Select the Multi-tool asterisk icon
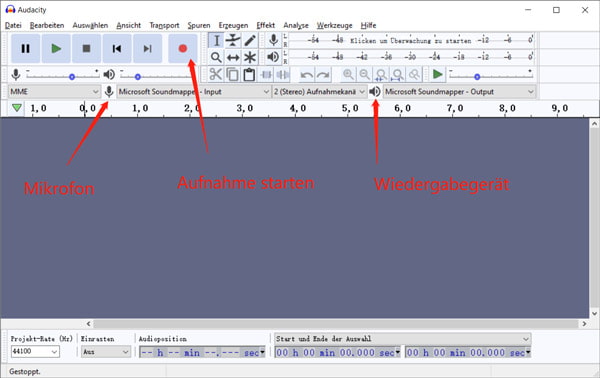 pyautogui.click(x=249, y=57)
